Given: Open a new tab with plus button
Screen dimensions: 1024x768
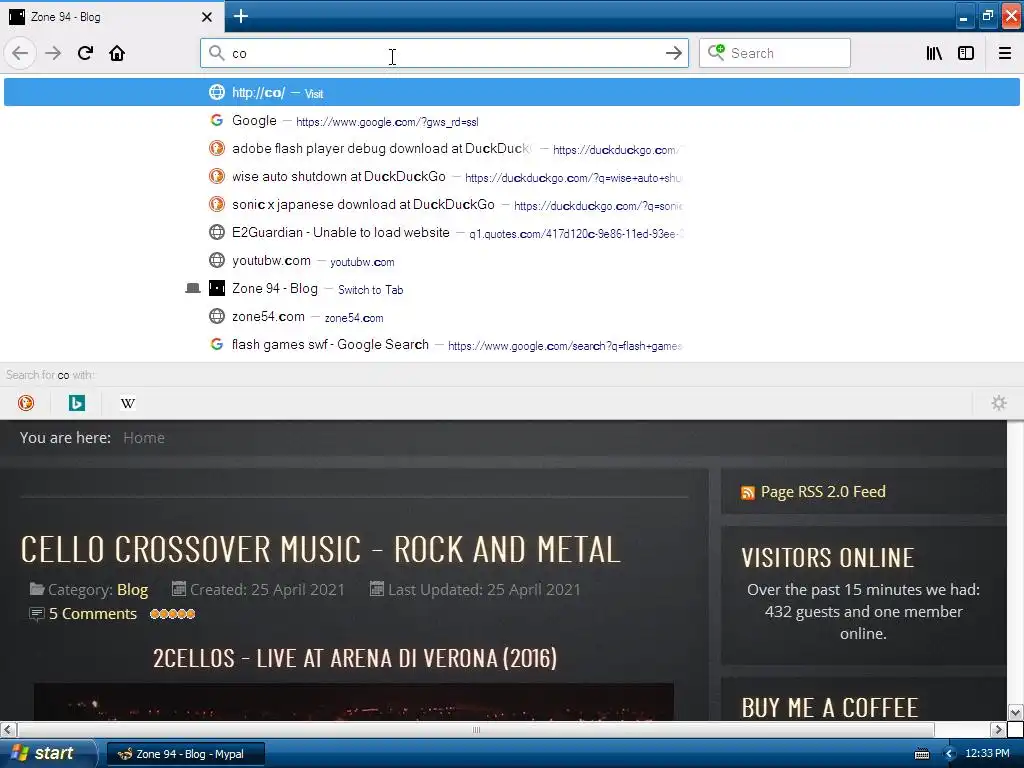Looking at the screenshot, I should coord(240,16).
